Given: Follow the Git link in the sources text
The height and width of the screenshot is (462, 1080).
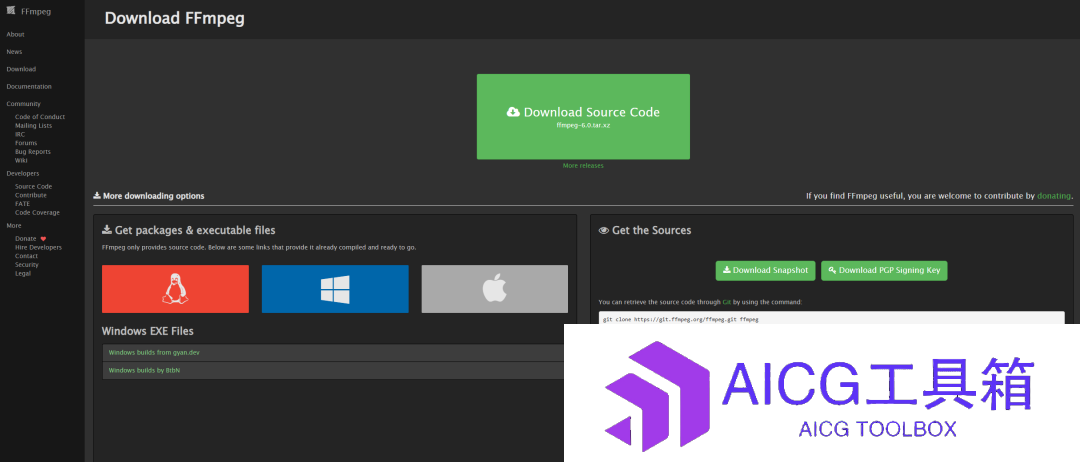Looking at the screenshot, I should pos(727,302).
